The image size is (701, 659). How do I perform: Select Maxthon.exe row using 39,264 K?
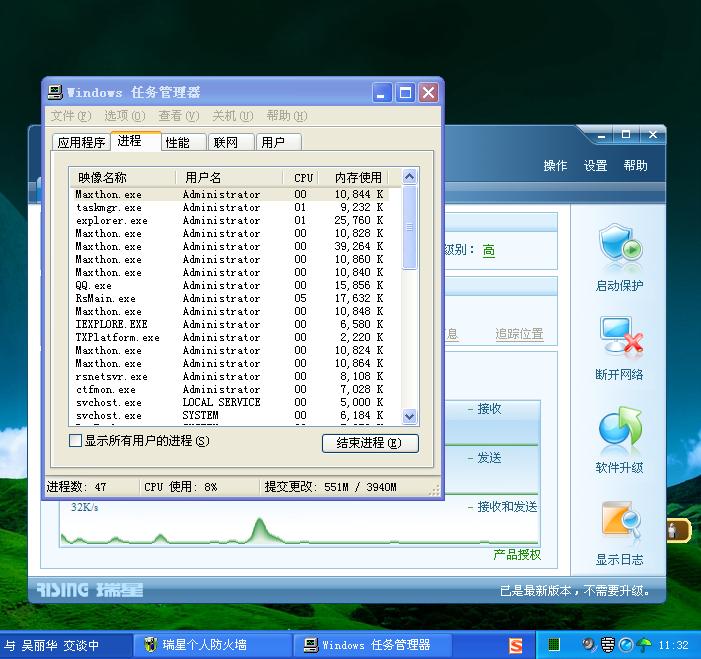tap(229, 246)
